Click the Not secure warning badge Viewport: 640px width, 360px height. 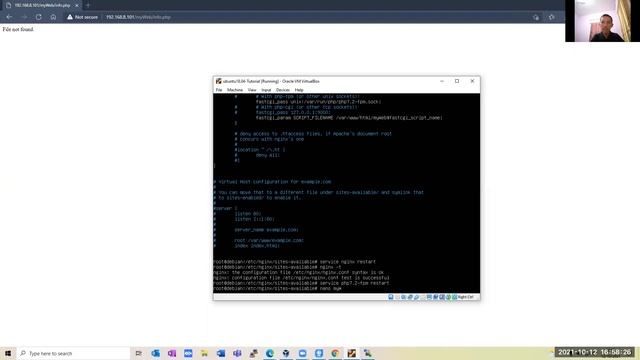click(82, 17)
